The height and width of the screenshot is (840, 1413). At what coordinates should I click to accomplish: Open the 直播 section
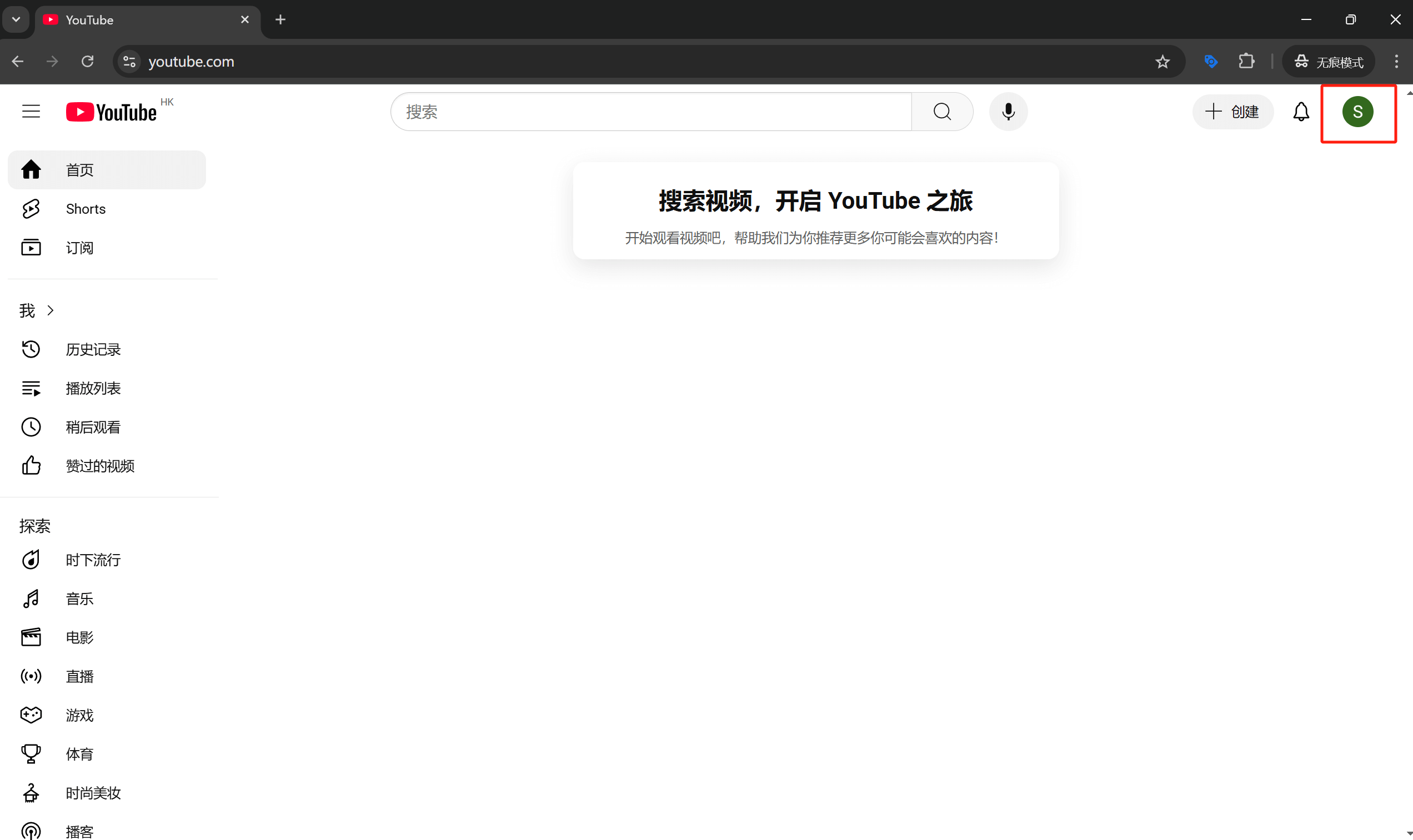point(79,676)
